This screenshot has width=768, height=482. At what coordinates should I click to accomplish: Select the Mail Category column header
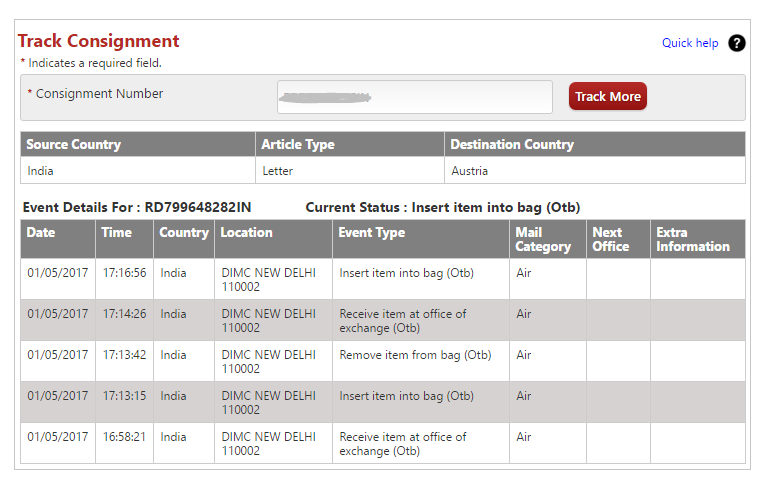(x=543, y=239)
